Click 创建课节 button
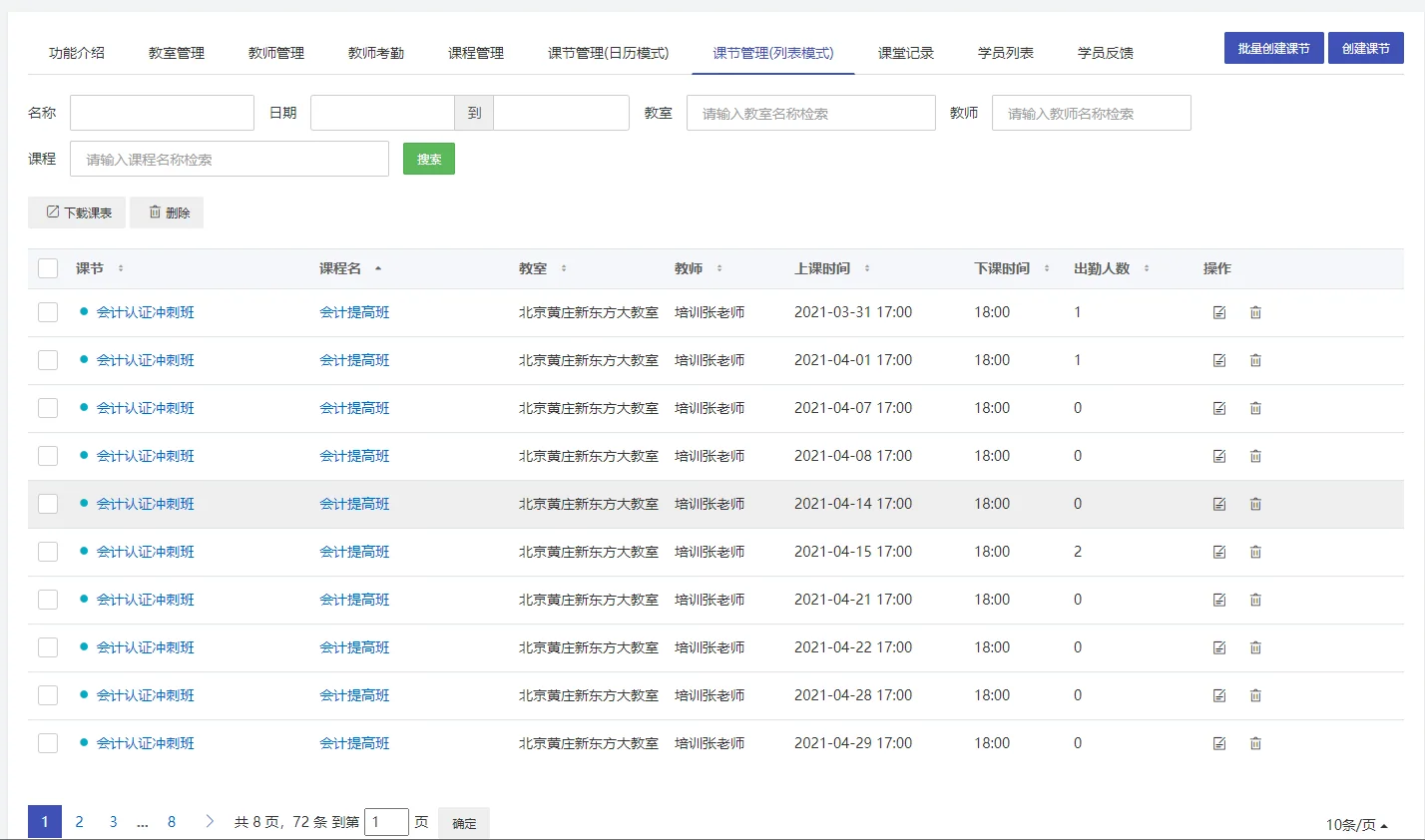The height and width of the screenshot is (840, 1425). coord(1366,48)
